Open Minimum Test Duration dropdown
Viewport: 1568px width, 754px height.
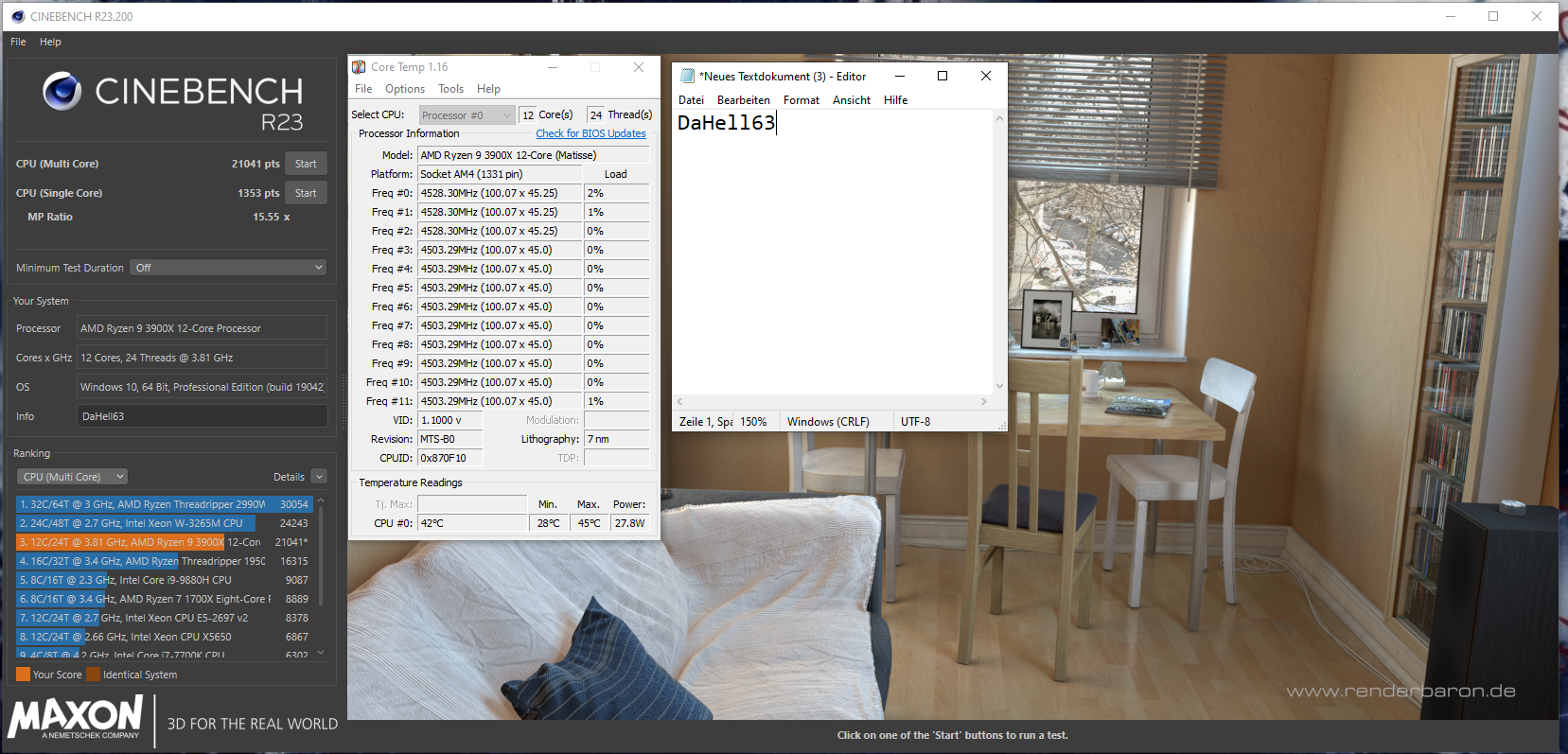tap(228, 268)
